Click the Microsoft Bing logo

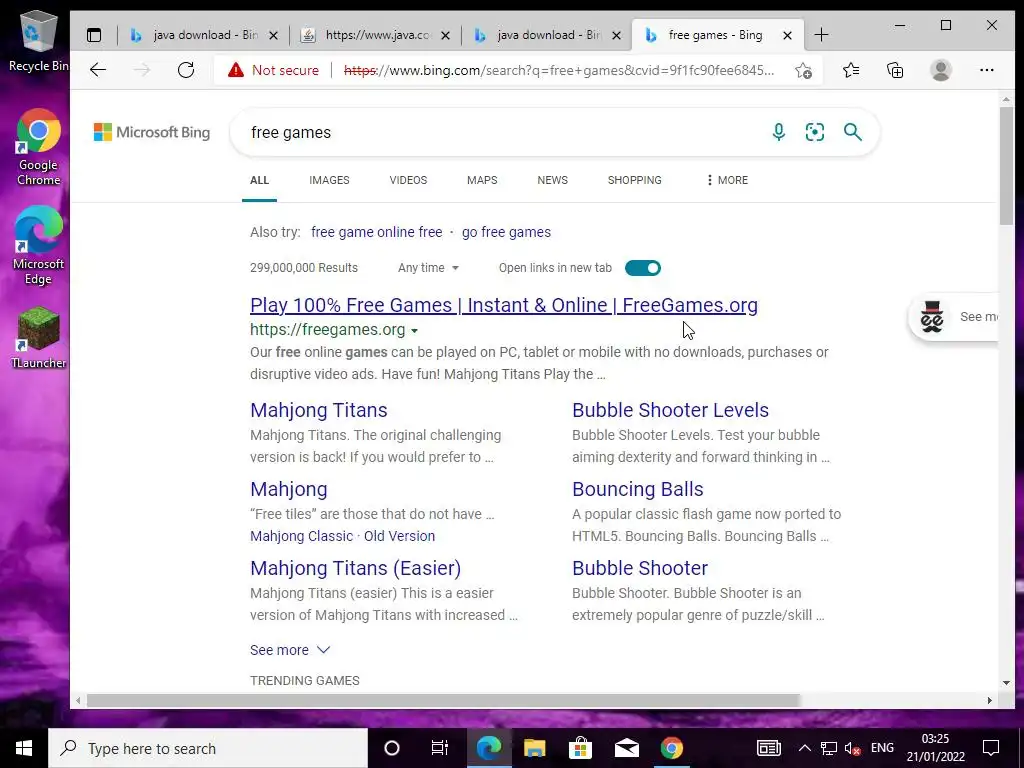(152, 132)
